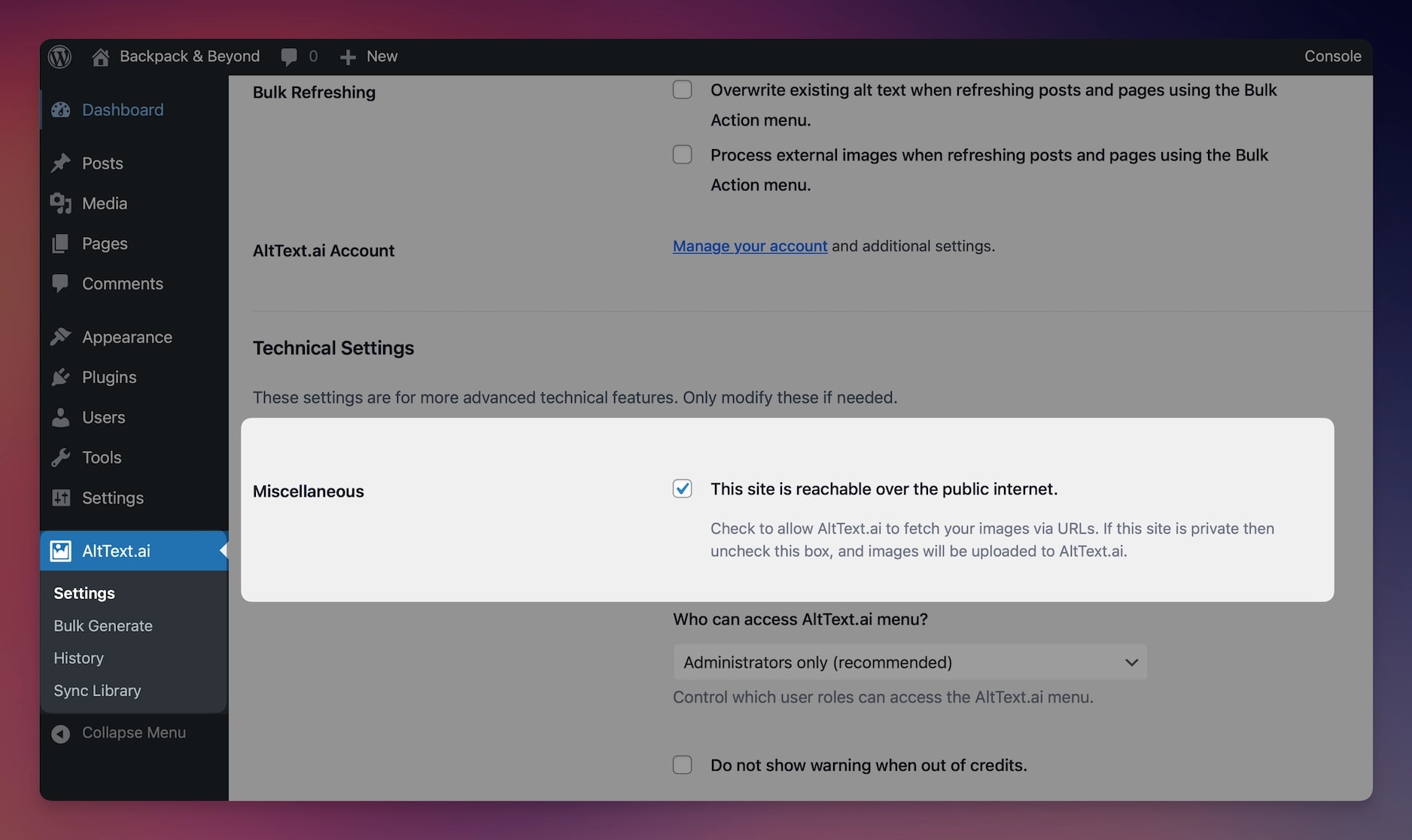1412x840 pixels.
Task: Follow the Manage your account link
Action: coord(750,246)
